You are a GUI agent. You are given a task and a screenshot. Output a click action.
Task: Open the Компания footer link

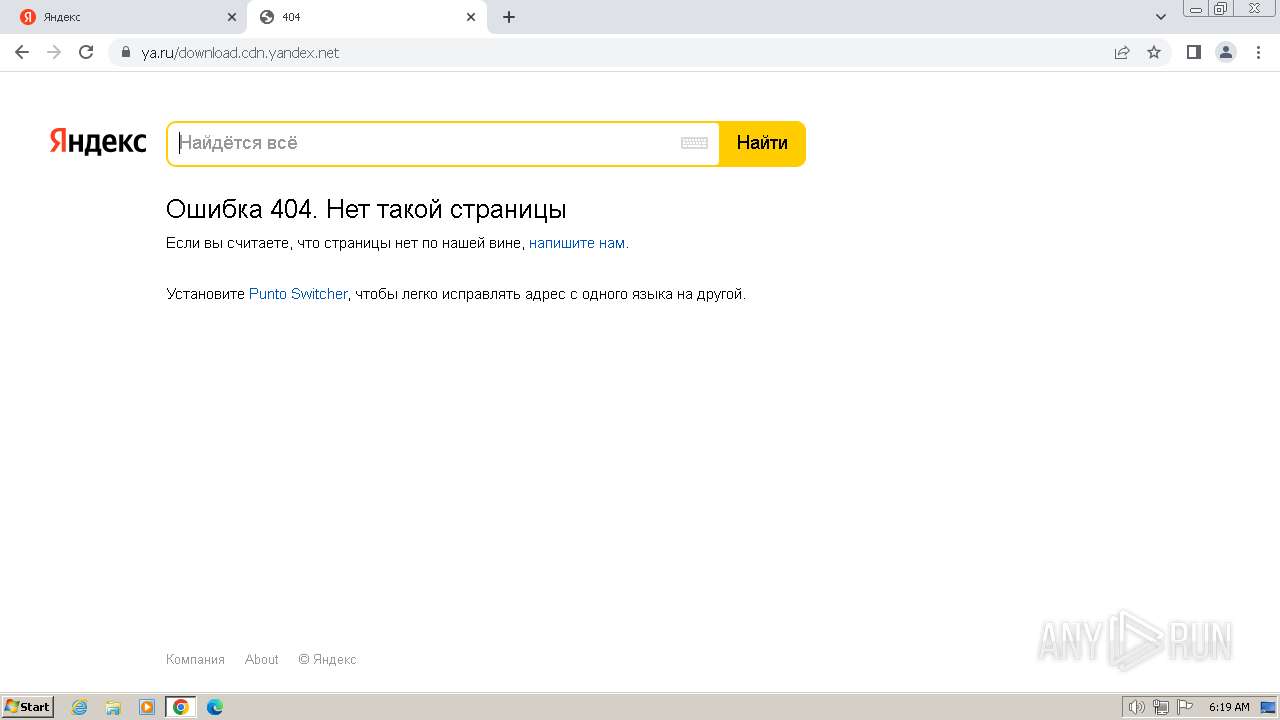(195, 660)
